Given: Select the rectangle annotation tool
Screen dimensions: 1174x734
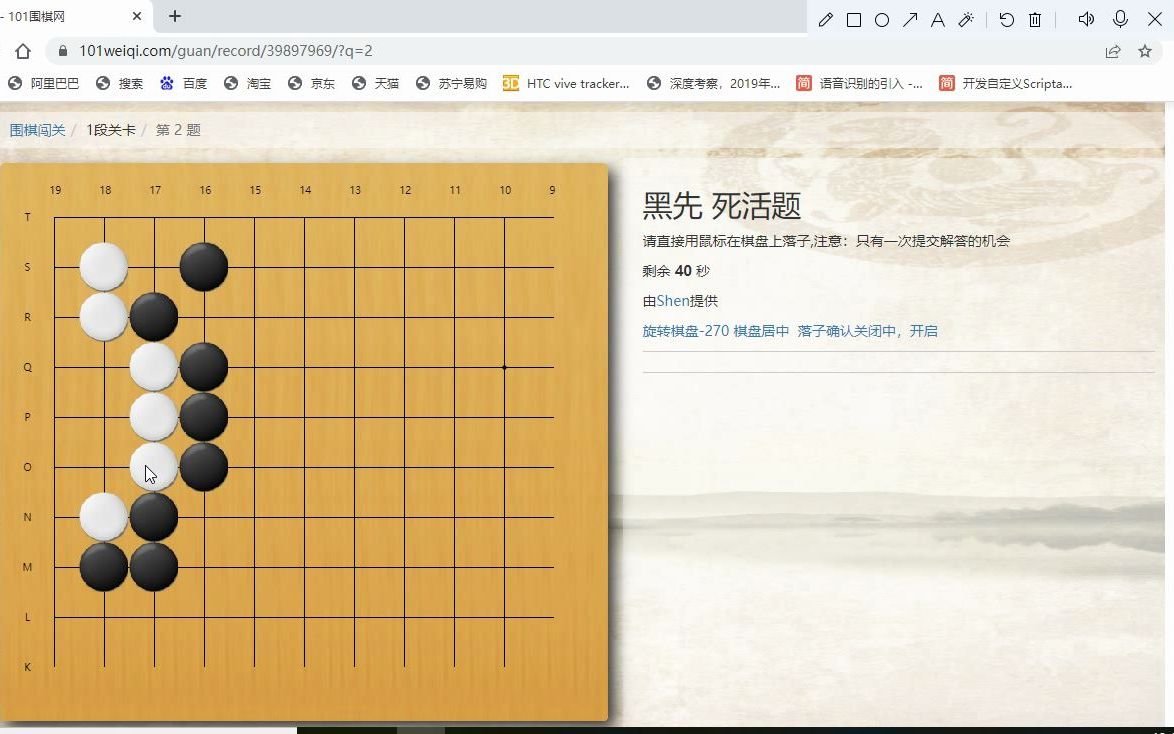Looking at the screenshot, I should click(x=854, y=20).
